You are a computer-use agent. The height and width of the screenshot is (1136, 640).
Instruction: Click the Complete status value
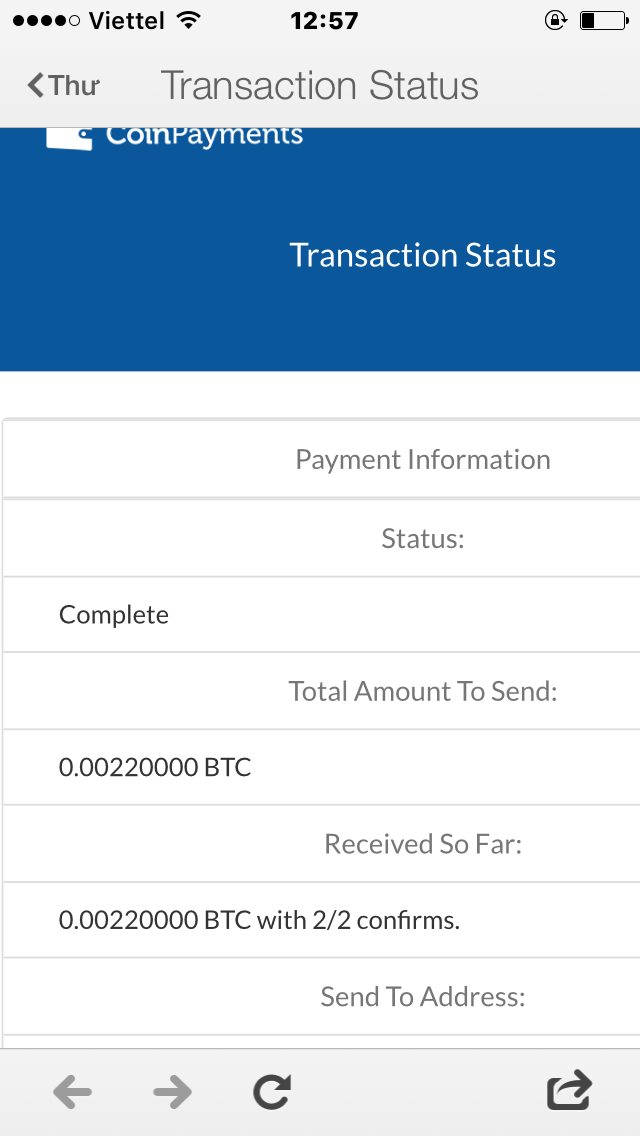click(x=114, y=614)
